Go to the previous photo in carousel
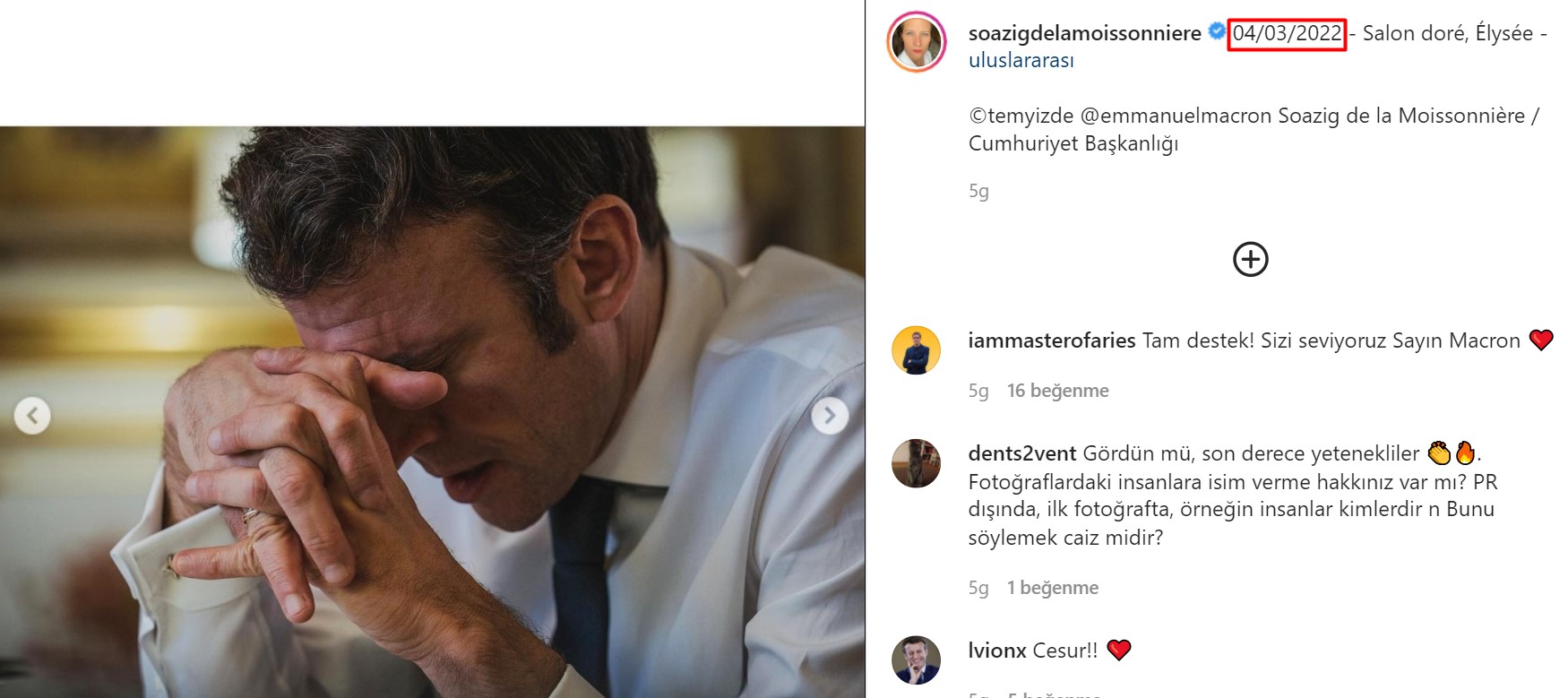Image resolution: width=1568 pixels, height=698 pixels. pyautogui.click(x=32, y=416)
